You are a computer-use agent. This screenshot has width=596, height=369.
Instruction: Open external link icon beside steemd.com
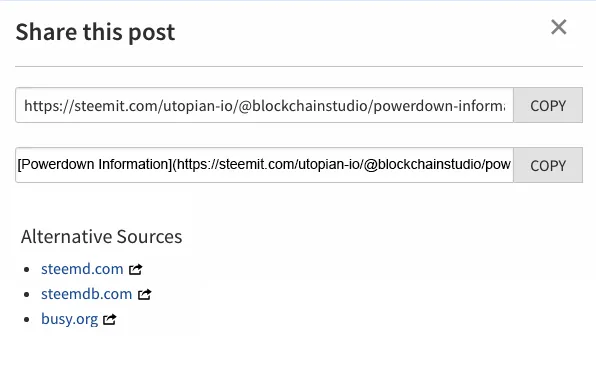(135, 269)
